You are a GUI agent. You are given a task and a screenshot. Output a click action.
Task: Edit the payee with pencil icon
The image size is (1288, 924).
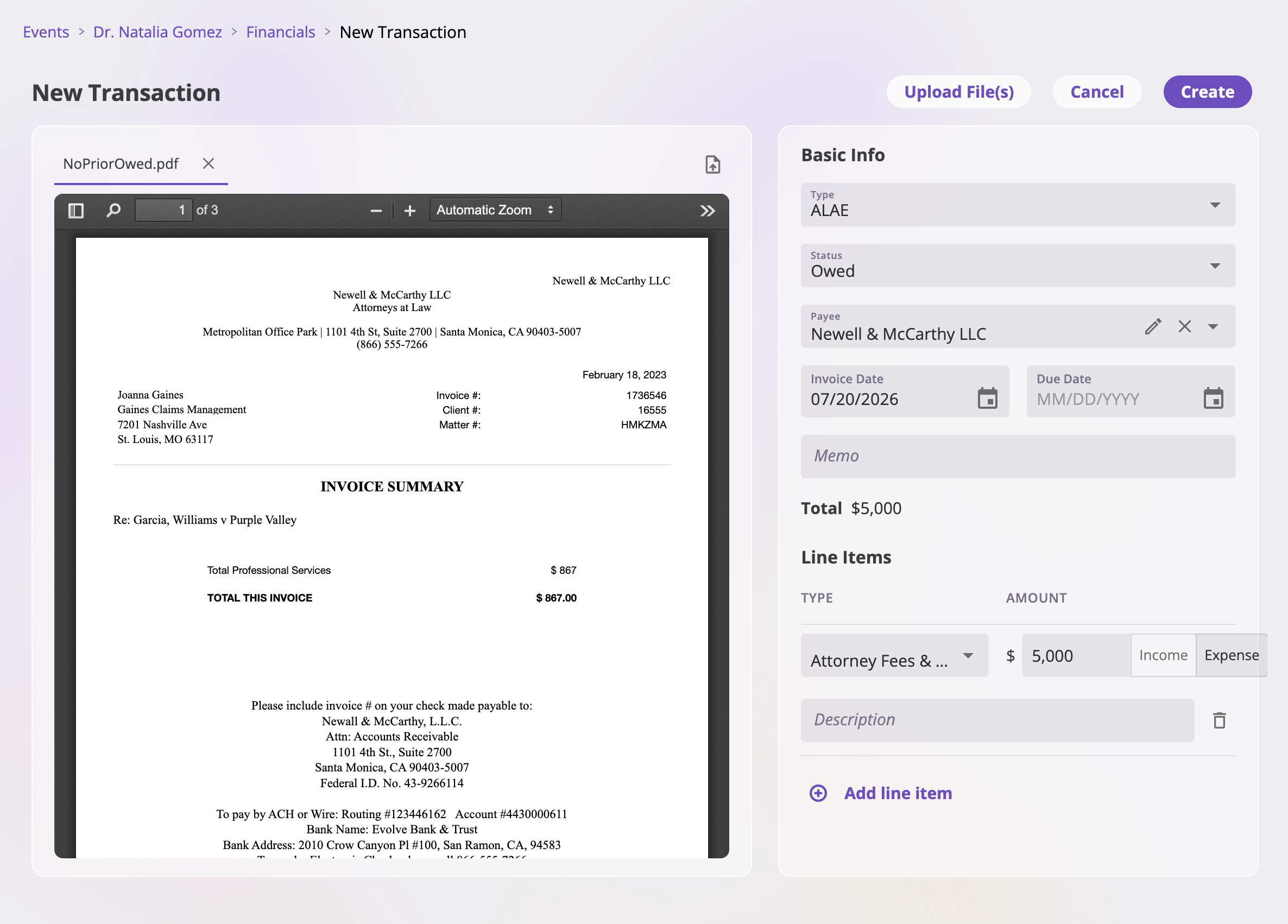pos(1153,327)
